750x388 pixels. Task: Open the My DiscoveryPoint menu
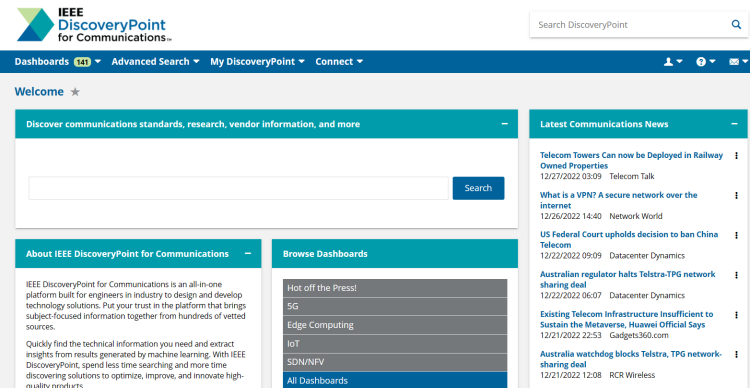[257, 62]
